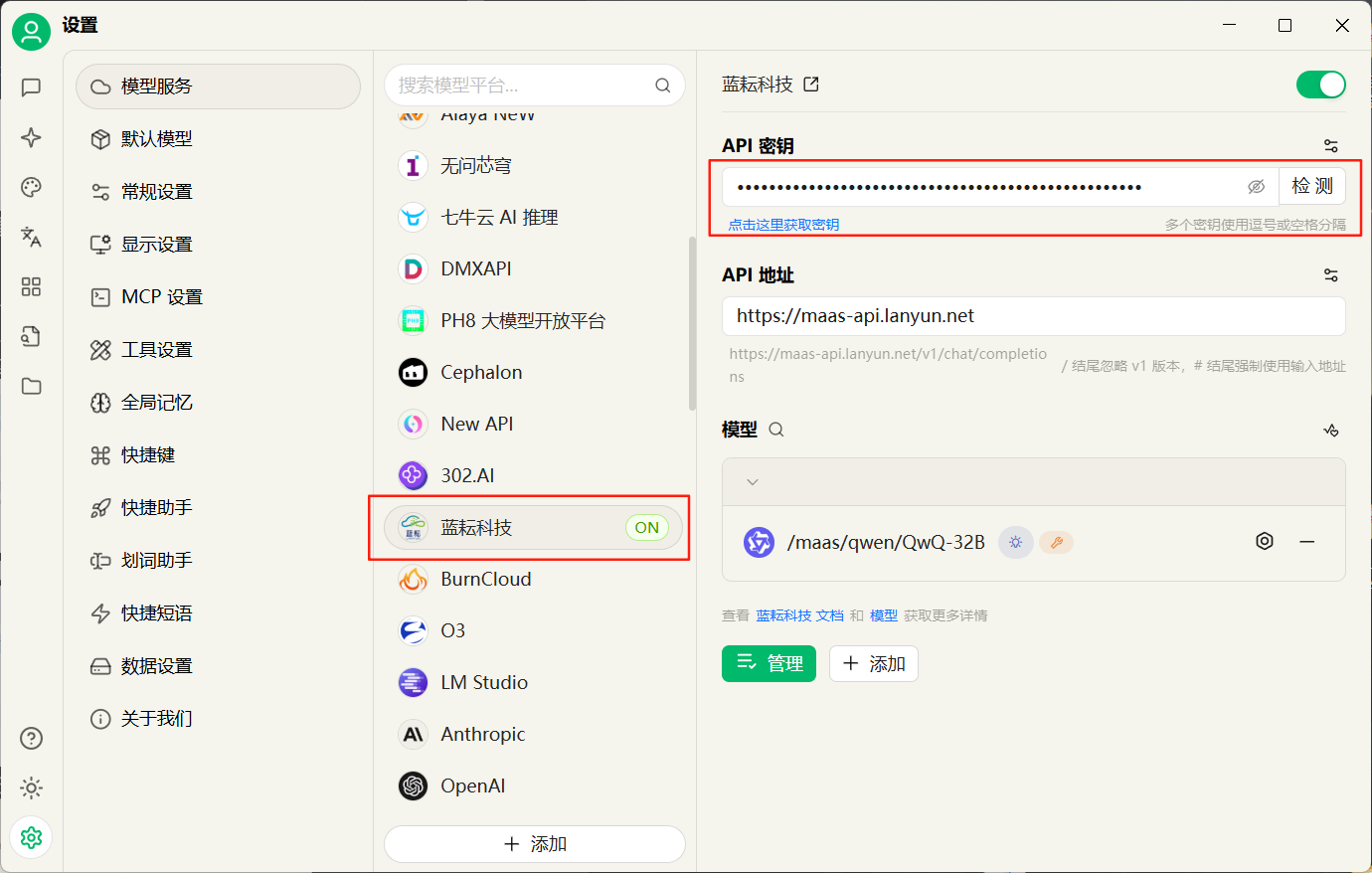Open the mini apps grid icon
Image resolution: width=1372 pixels, height=873 pixels.
point(31,286)
